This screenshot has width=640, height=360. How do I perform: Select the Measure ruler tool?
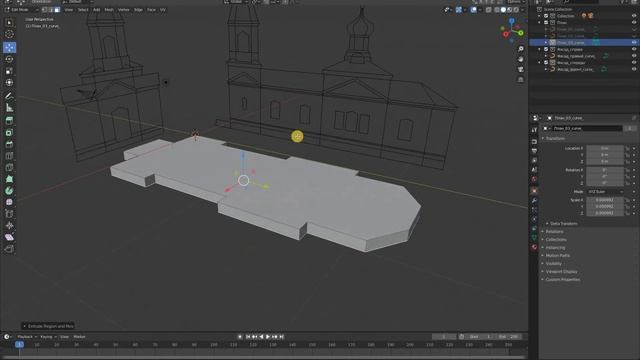point(9,108)
